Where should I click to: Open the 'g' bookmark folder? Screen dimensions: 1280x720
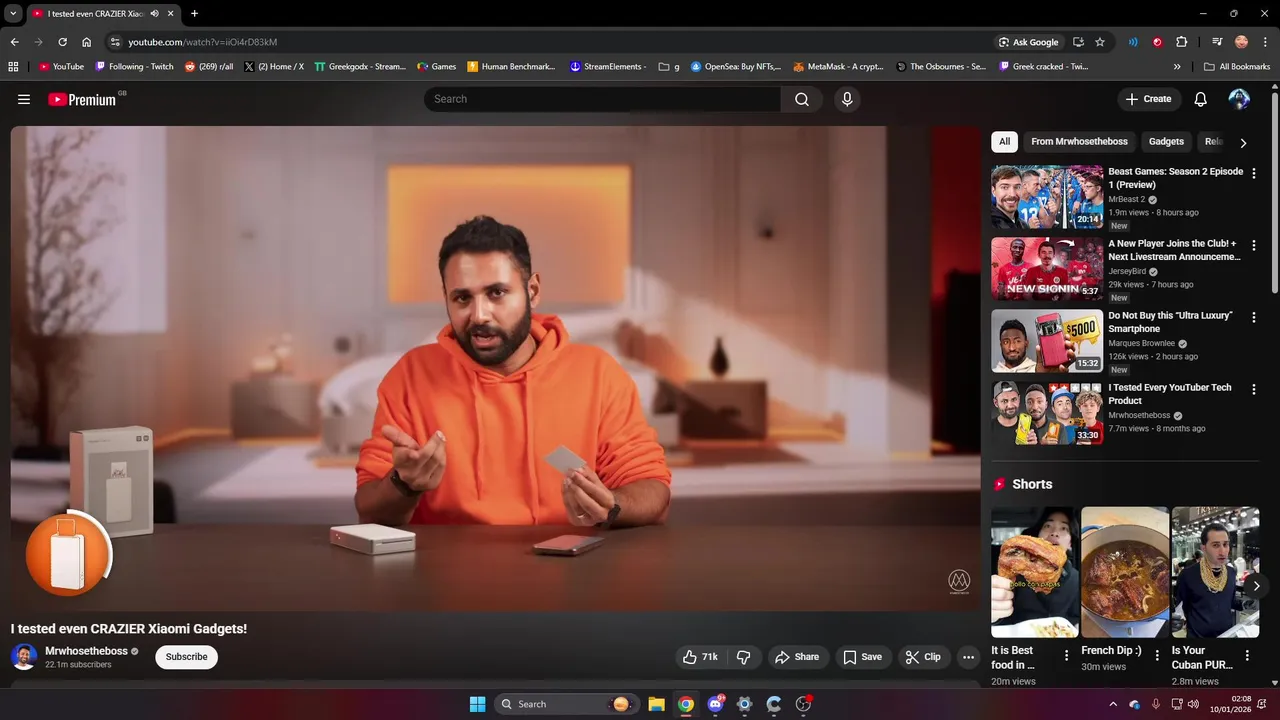point(669,67)
